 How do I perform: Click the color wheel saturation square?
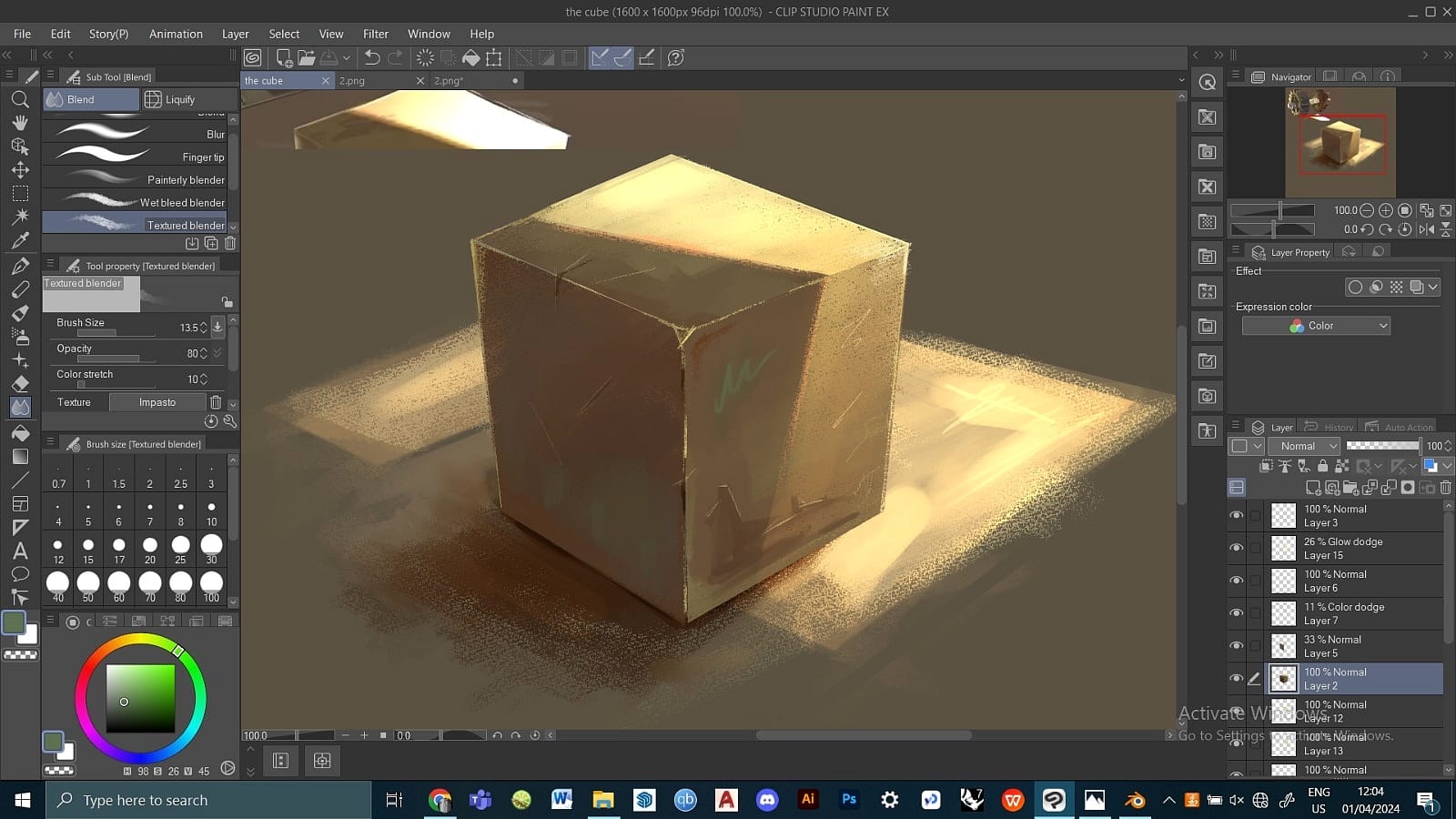point(140,698)
